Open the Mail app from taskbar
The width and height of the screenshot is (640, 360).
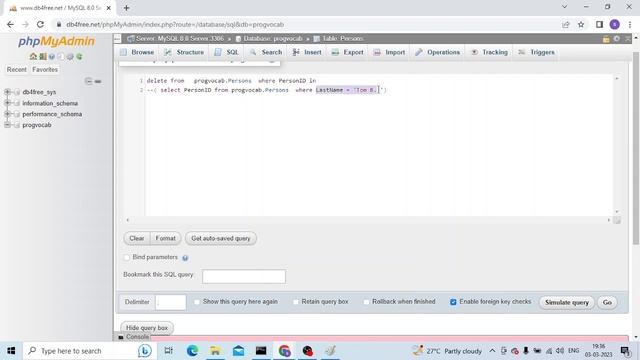238,351
